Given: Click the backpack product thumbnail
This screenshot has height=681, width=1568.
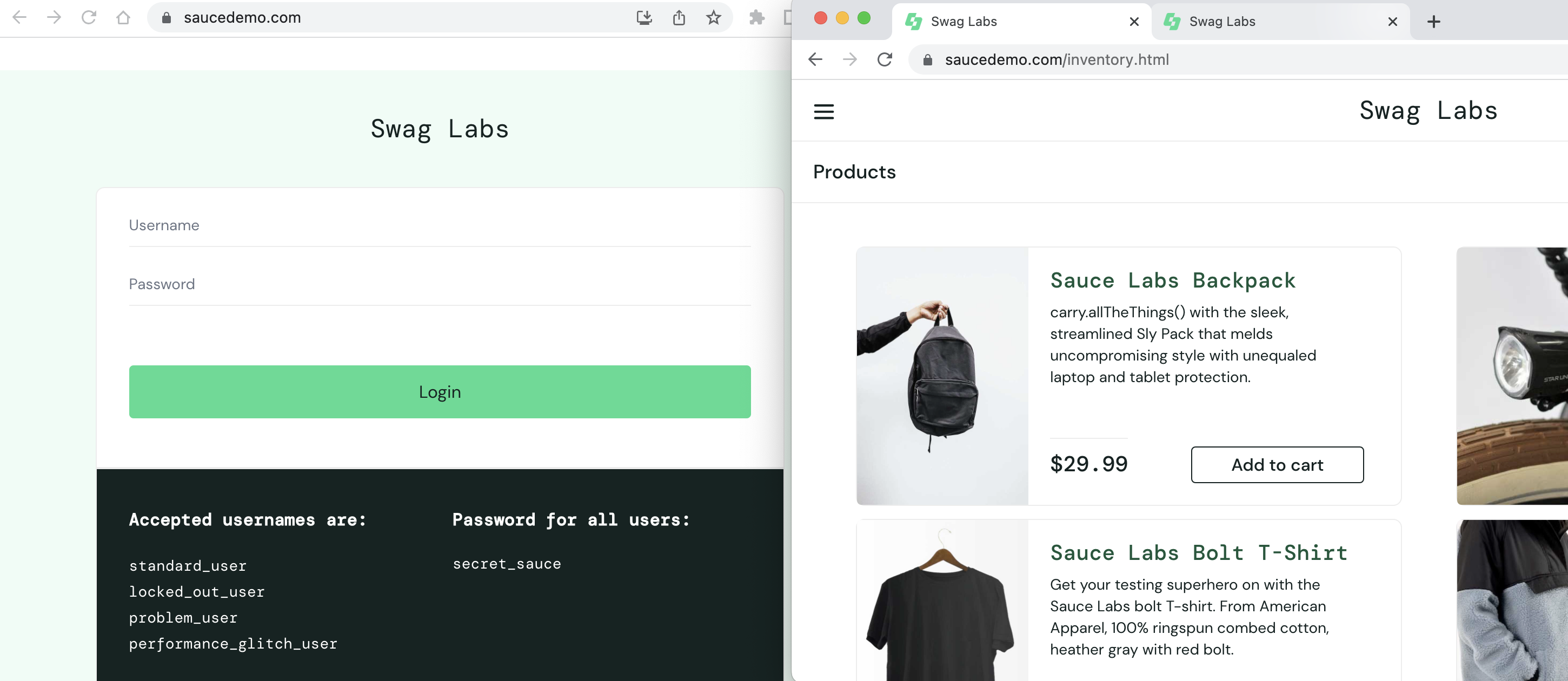Looking at the screenshot, I should 942,376.
